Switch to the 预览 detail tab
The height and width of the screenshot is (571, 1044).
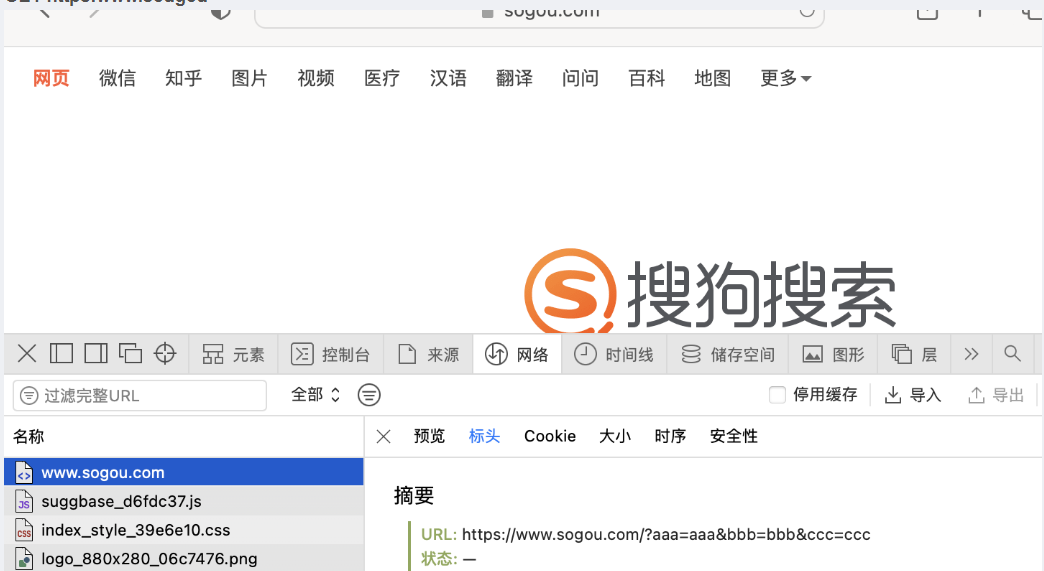pyautogui.click(x=429, y=436)
